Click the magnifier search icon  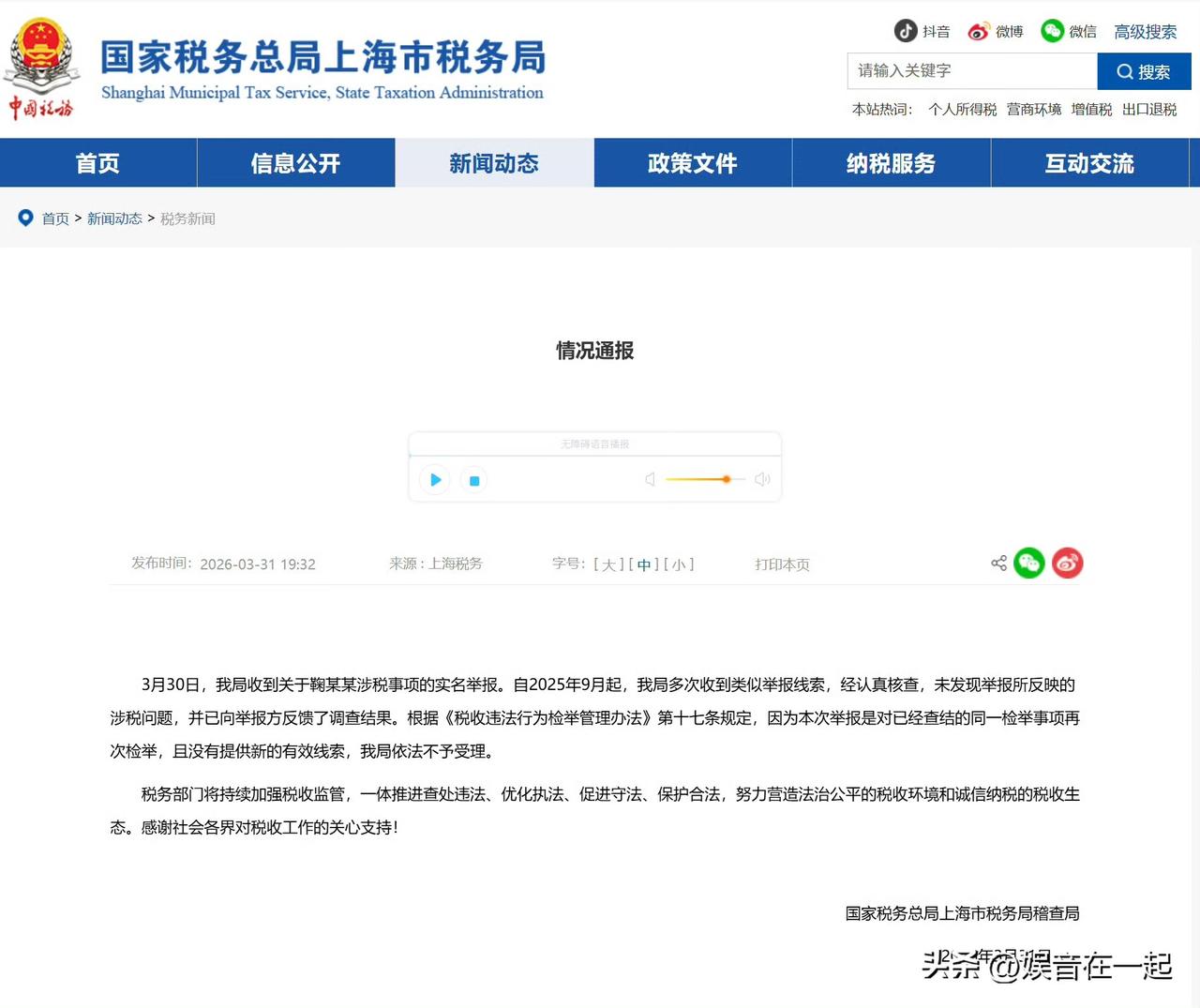coord(1124,71)
